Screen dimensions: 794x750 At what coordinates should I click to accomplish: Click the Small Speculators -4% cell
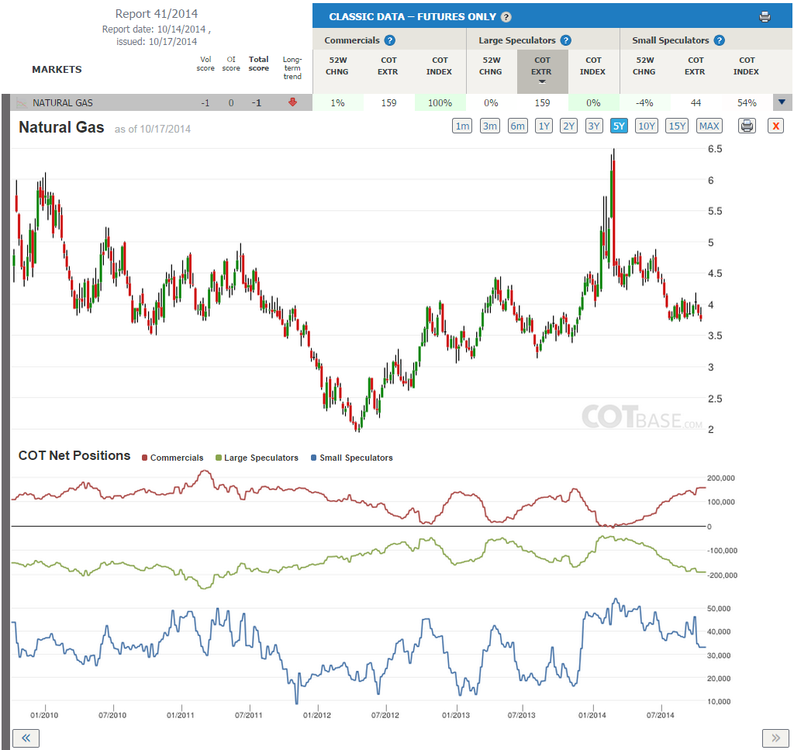[645, 103]
